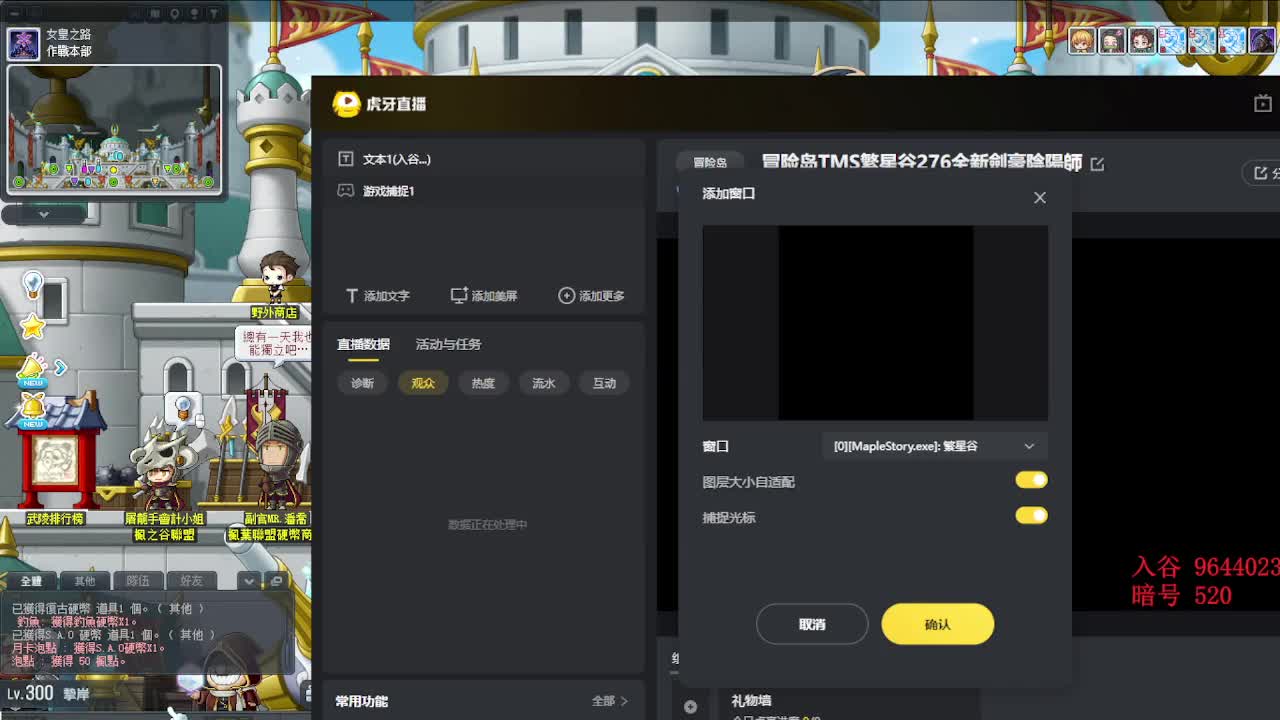Collapse the minimap using the chevron below it
The image size is (1280, 720).
pos(43,214)
